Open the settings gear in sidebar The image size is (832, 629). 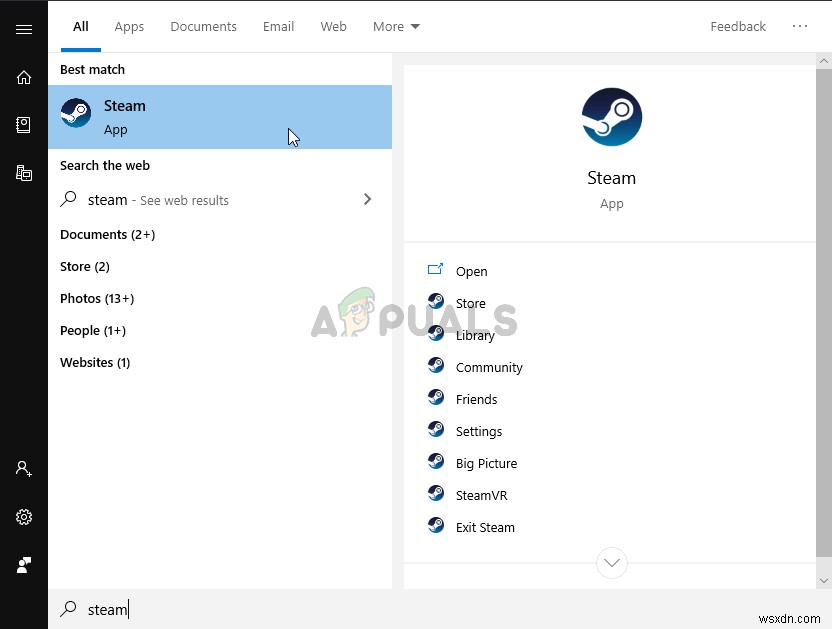pyautogui.click(x=24, y=516)
